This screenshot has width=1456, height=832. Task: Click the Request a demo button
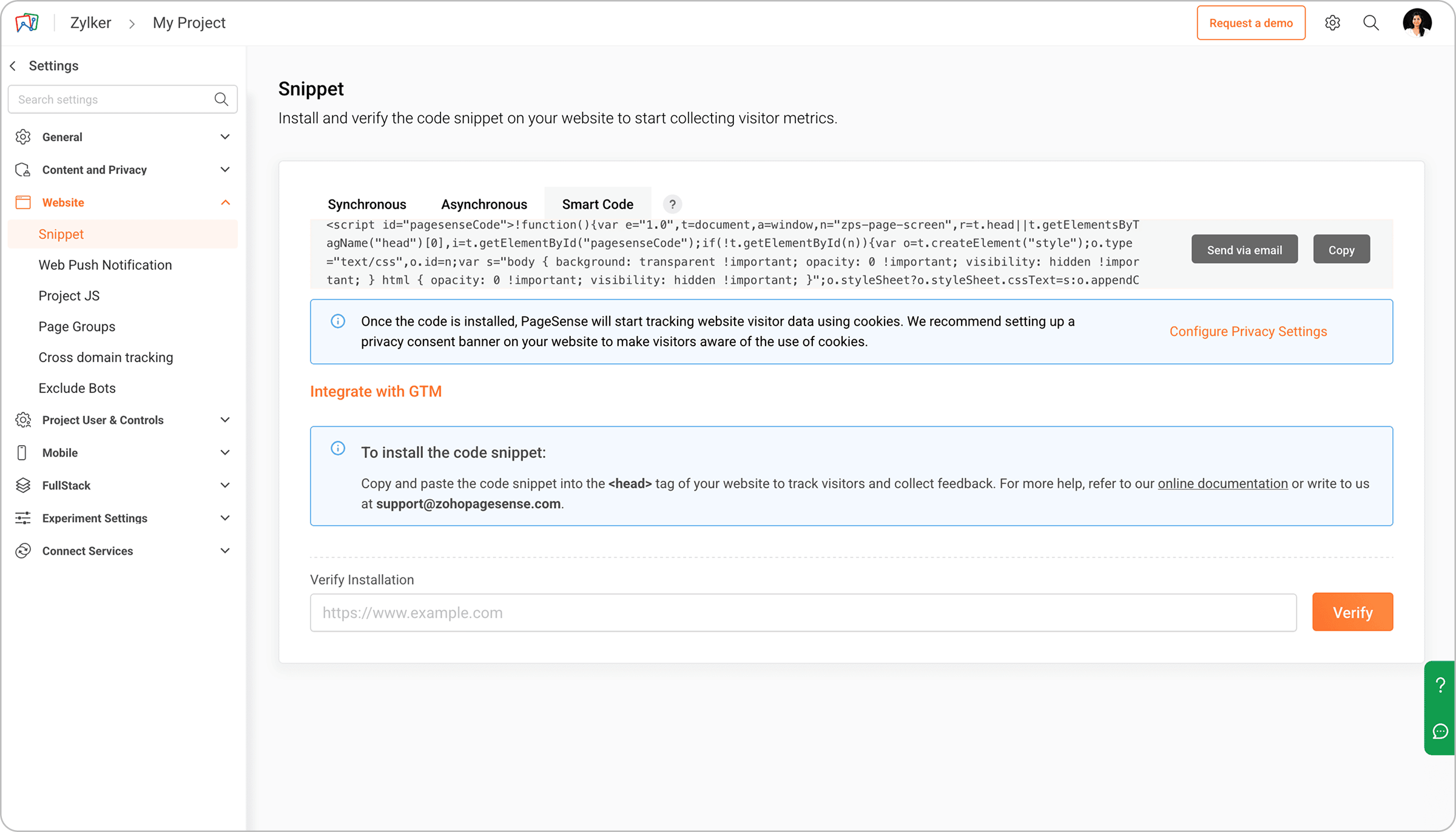point(1251,23)
